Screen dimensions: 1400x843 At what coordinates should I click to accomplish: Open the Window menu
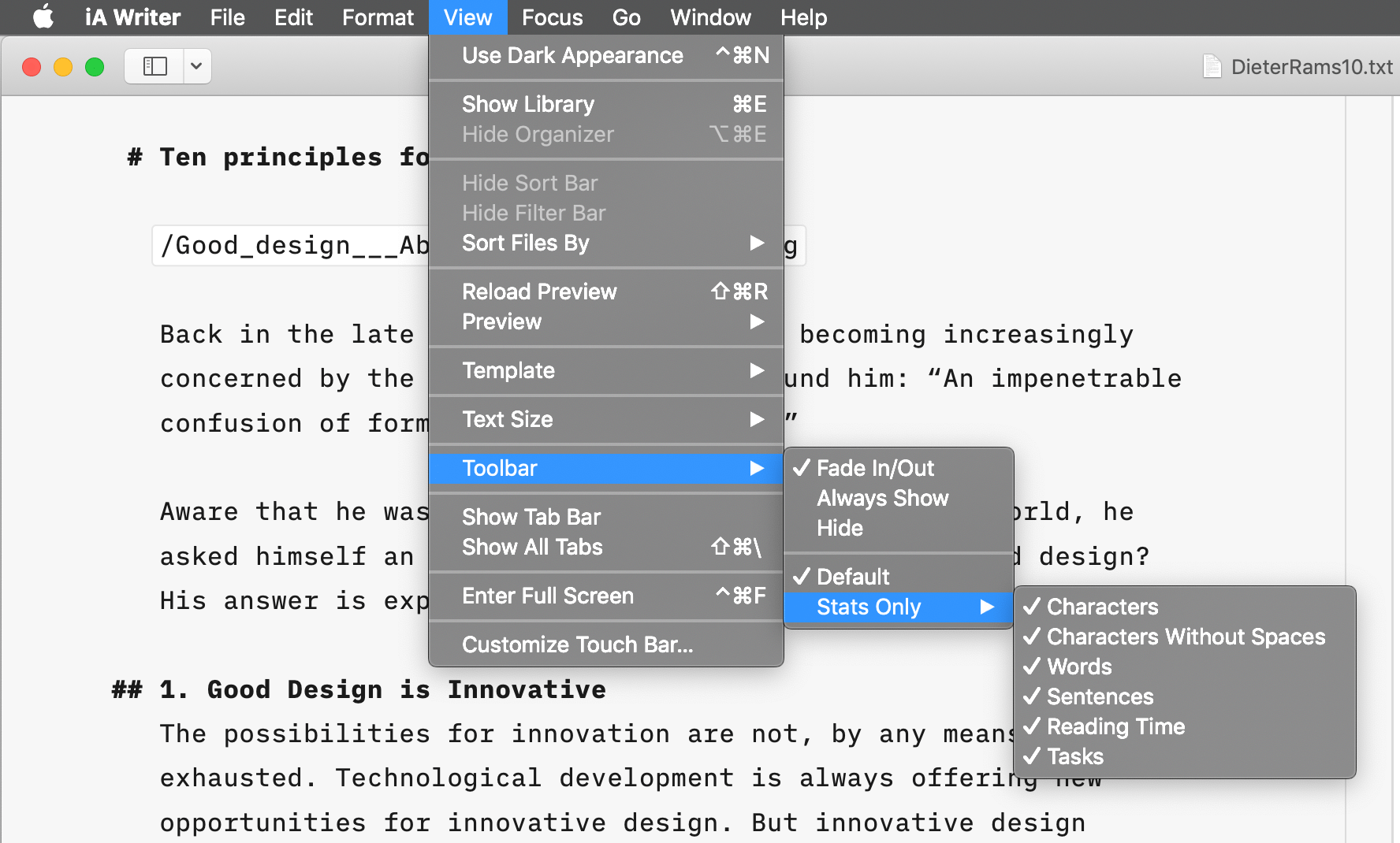710,17
